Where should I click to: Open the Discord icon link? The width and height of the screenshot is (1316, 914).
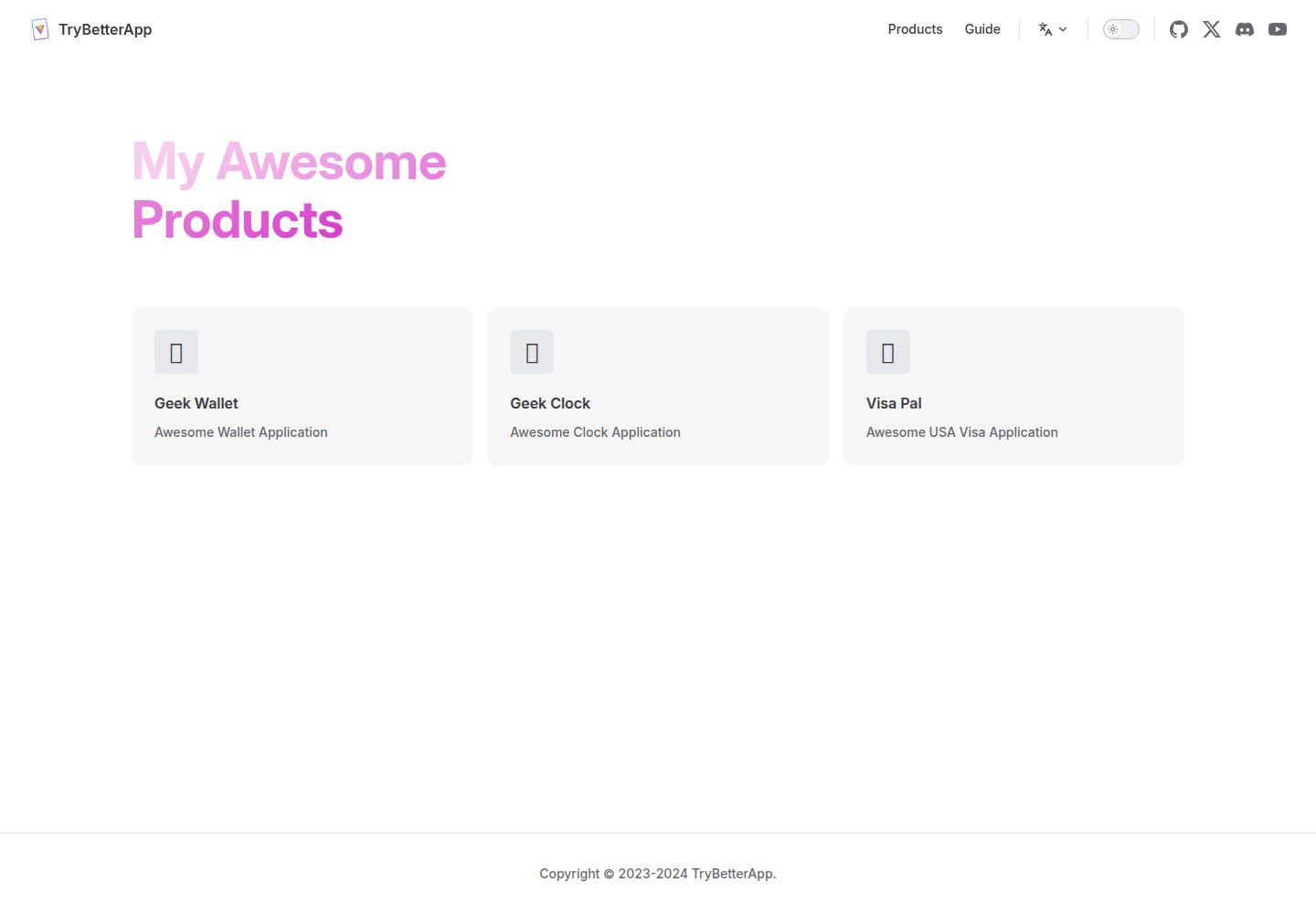[1245, 29]
